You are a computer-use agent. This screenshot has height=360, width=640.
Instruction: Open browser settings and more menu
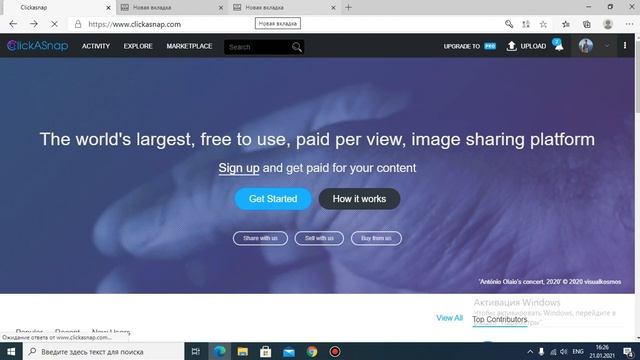[629, 24]
